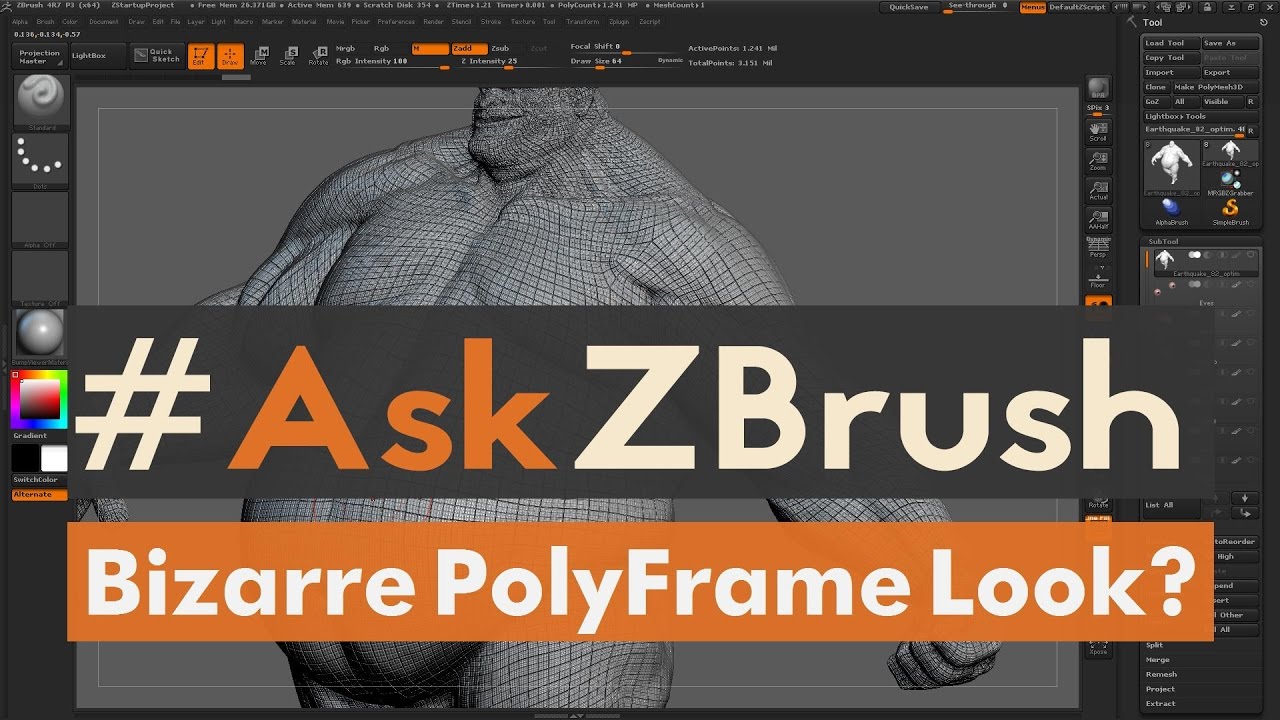The image size is (1280, 720).
Task: Activate the Move transform icon
Action: pos(259,56)
